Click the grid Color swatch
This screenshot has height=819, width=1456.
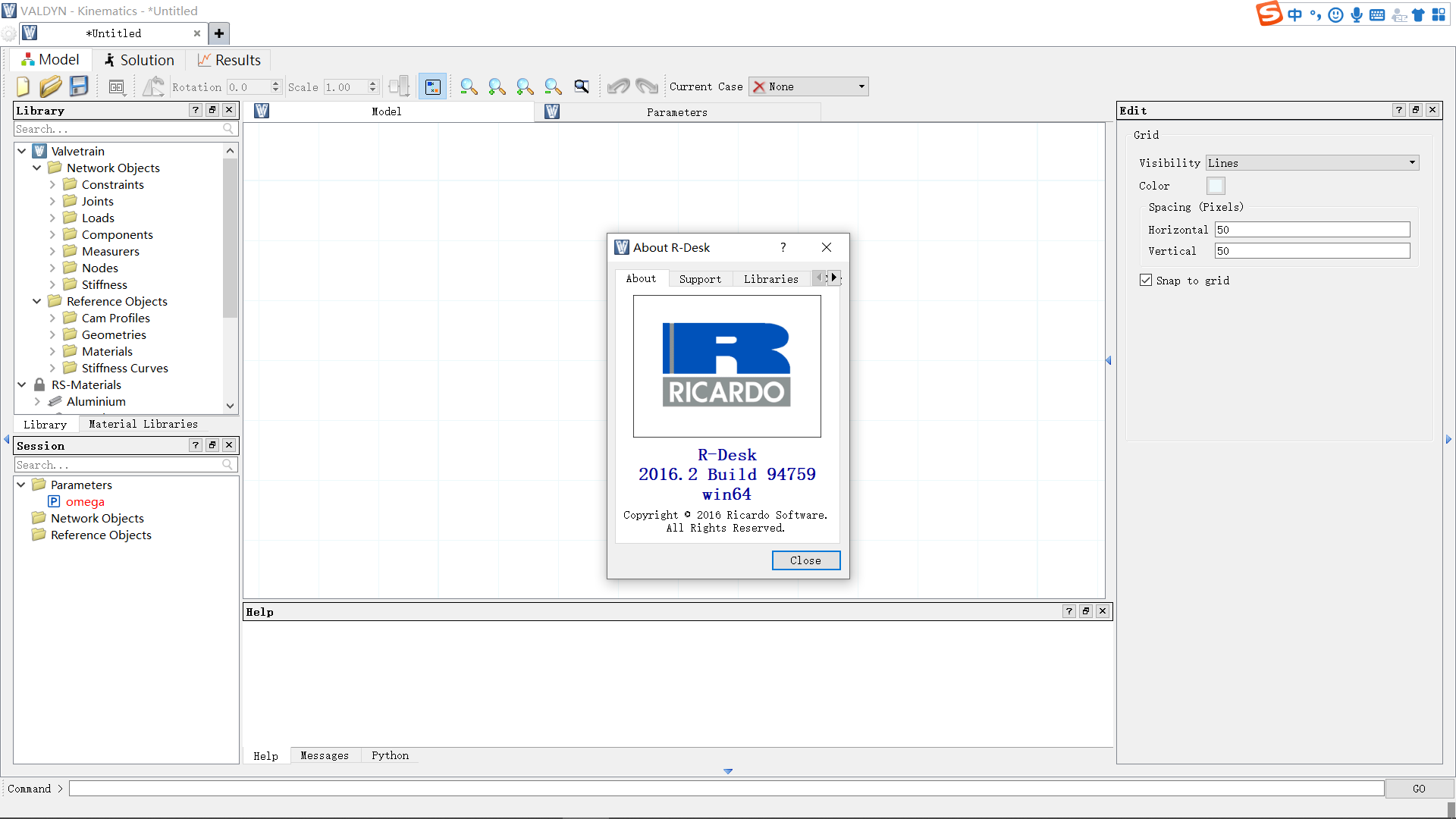[x=1216, y=186]
